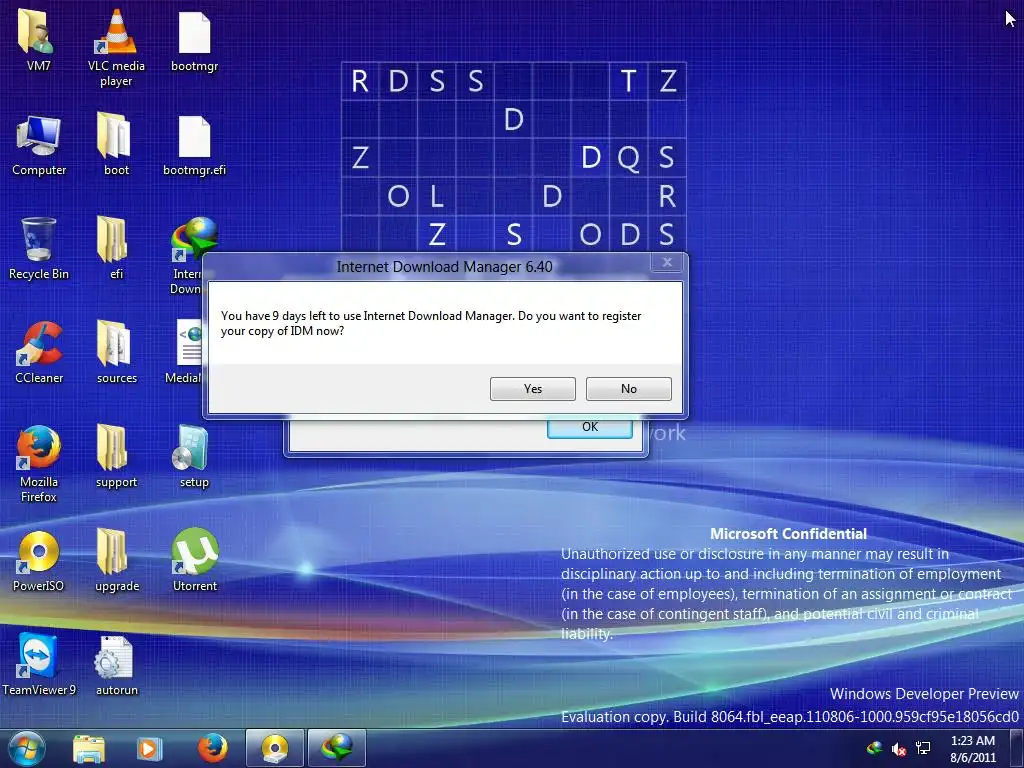Click No in the IDM dialog

click(629, 389)
